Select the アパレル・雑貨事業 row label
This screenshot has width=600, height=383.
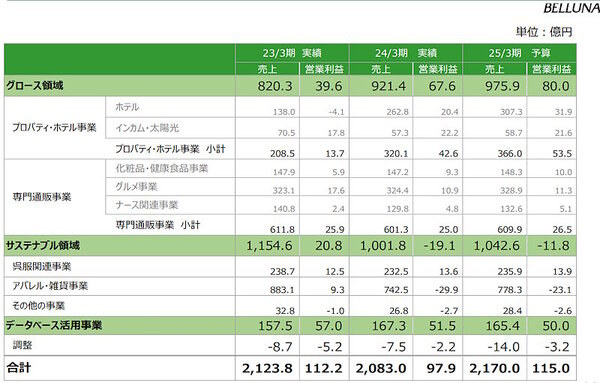(50, 286)
